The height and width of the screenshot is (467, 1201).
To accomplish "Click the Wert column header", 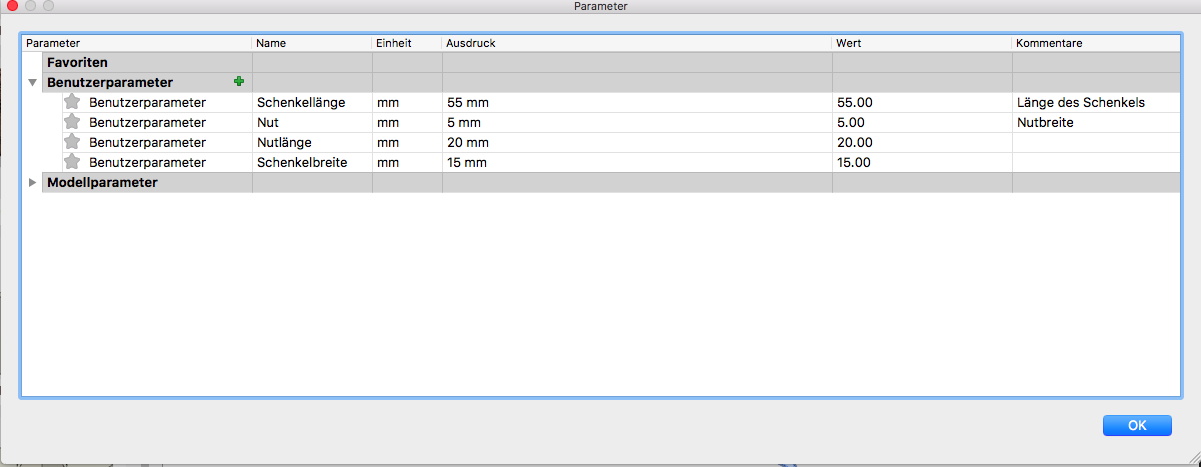I will (922, 44).
